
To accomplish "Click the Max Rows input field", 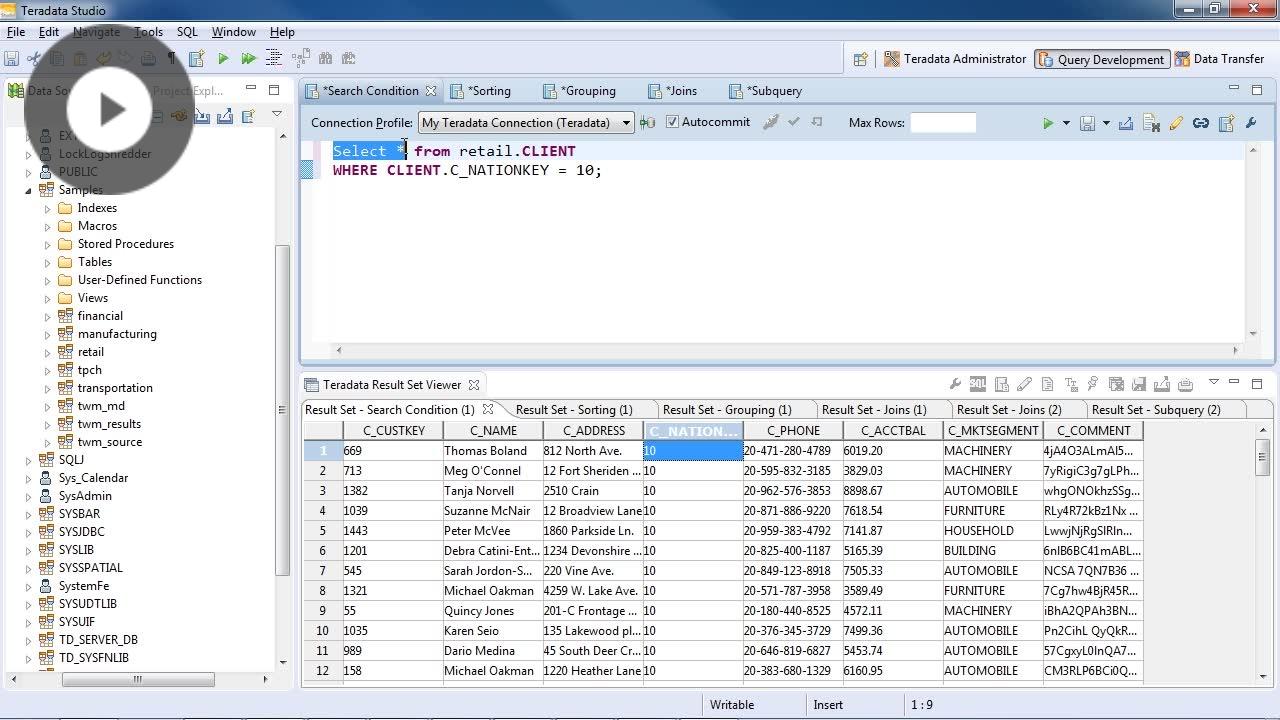I will [x=942, y=123].
